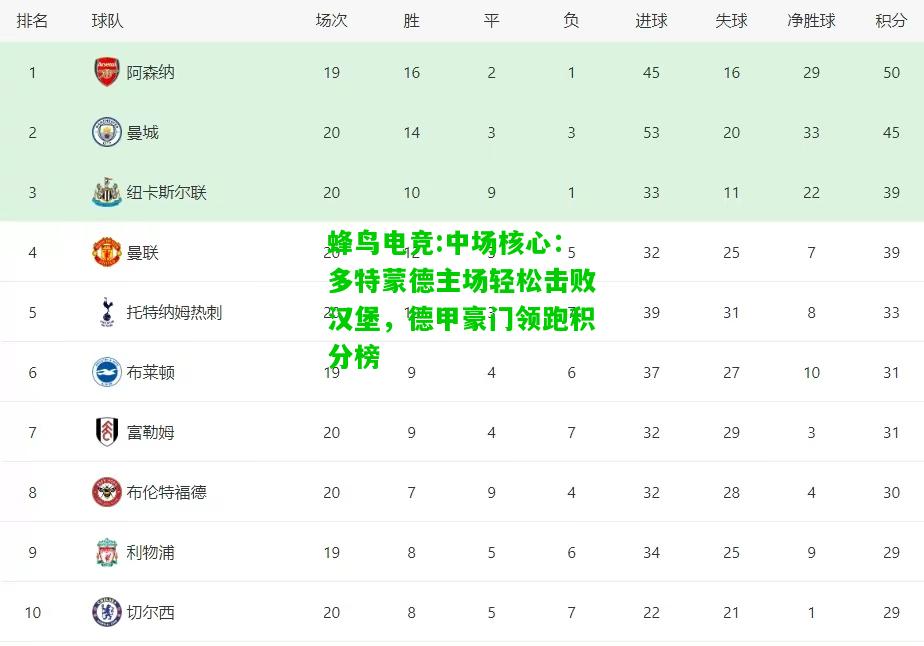Click the green overlay headline text
This screenshot has height=646, width=924.
coord(461,299)
